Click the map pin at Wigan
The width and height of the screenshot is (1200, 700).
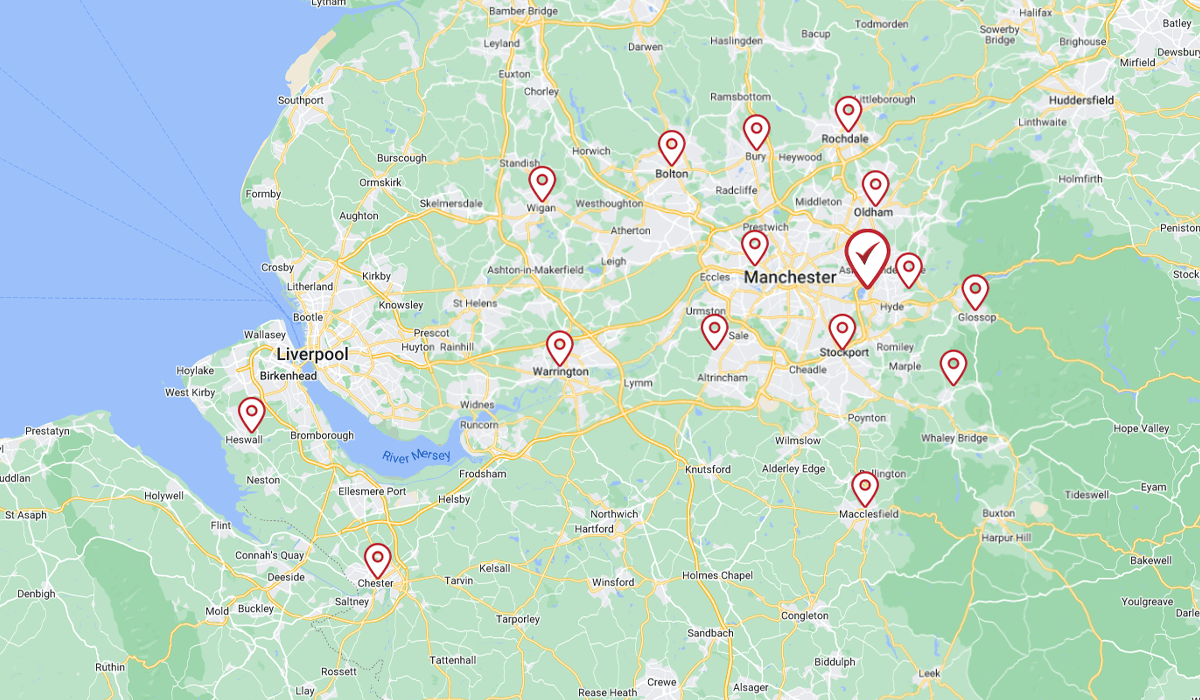point(542,184)
